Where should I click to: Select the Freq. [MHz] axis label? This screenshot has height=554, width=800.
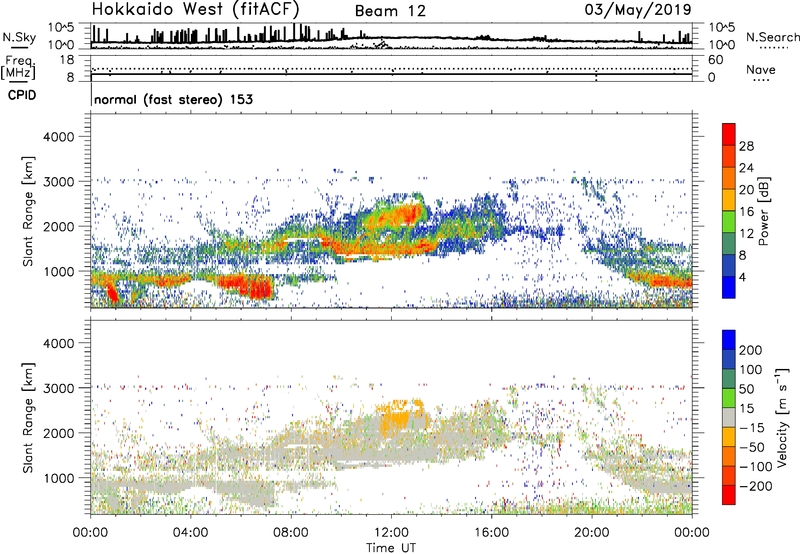[x=18, y=68]
